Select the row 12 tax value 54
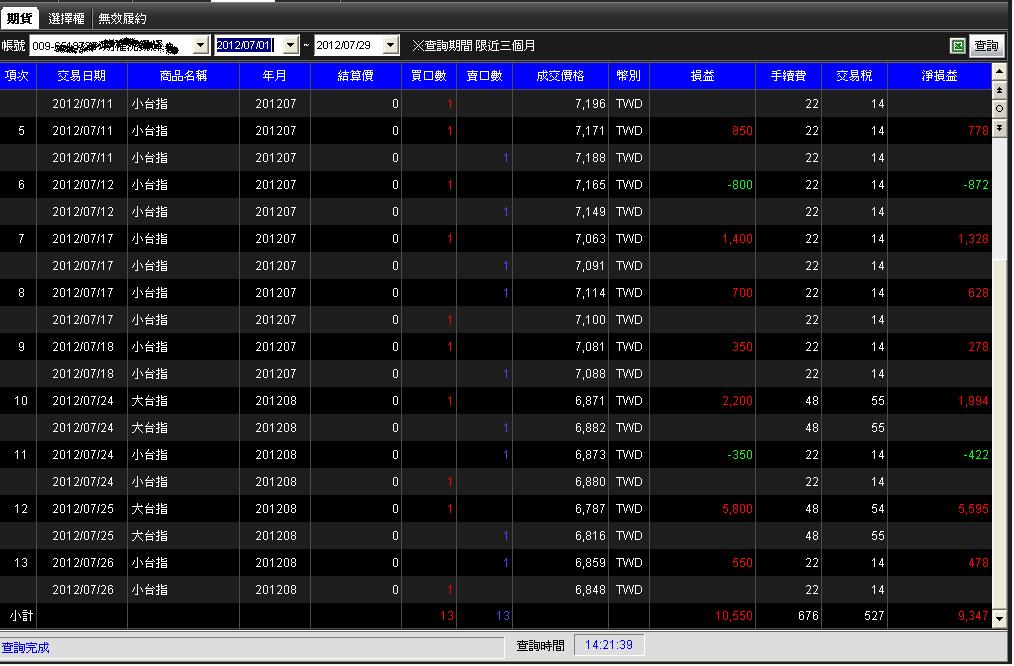 coord(878,509)
